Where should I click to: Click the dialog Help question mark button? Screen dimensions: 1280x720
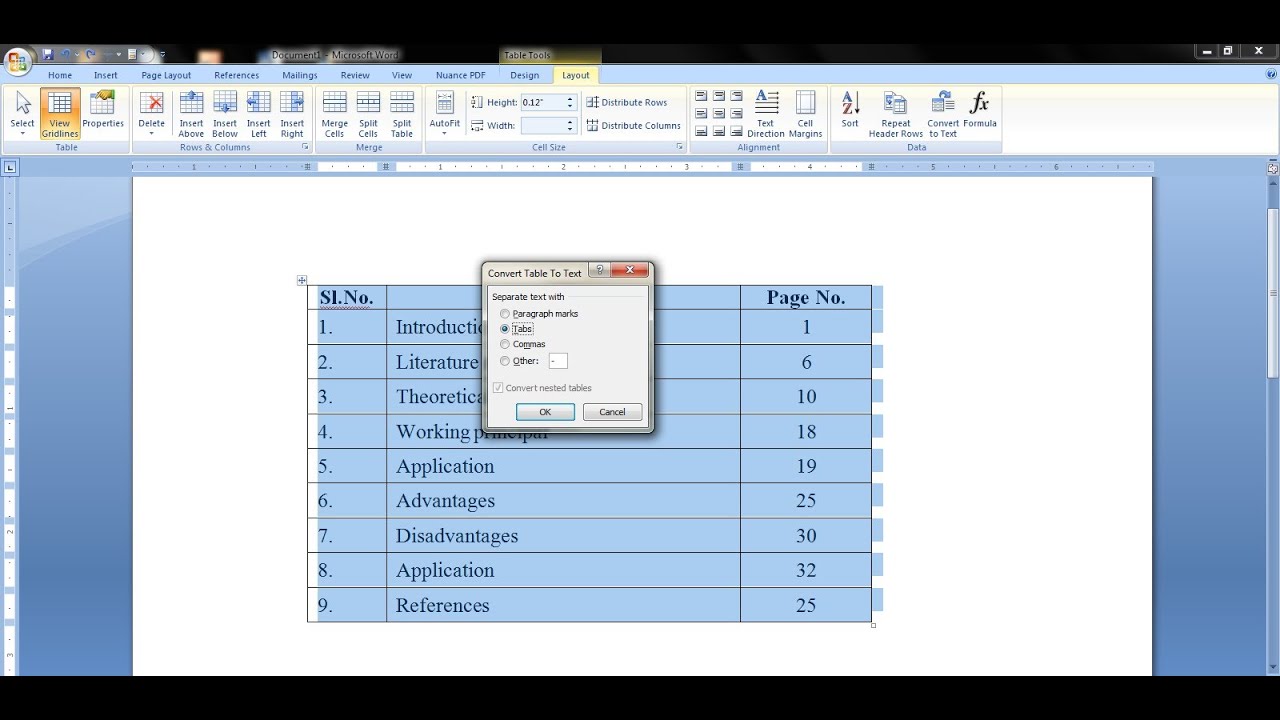(599, 270)
